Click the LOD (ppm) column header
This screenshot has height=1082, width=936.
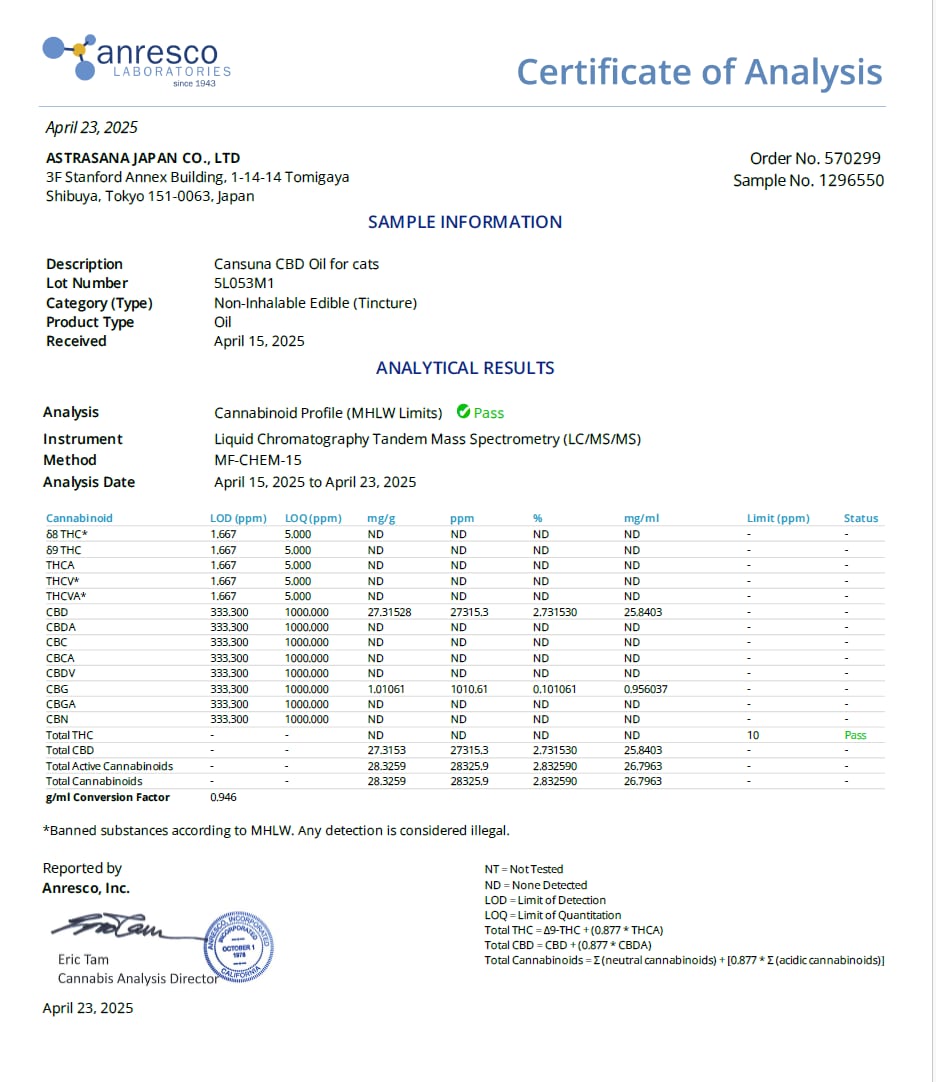[x=238, y=518]
